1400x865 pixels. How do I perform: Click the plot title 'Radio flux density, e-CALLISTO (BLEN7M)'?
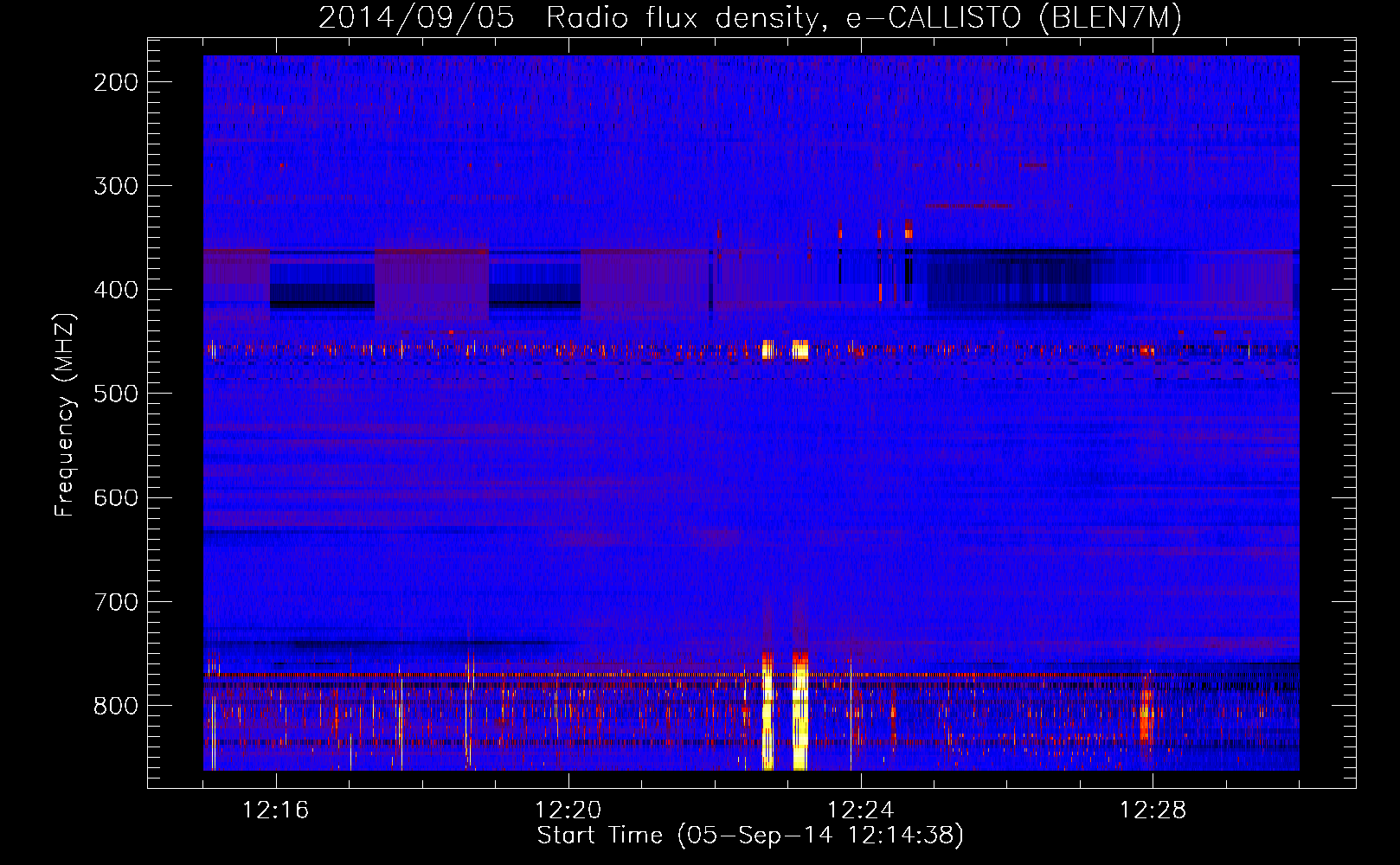coord(864,17)
